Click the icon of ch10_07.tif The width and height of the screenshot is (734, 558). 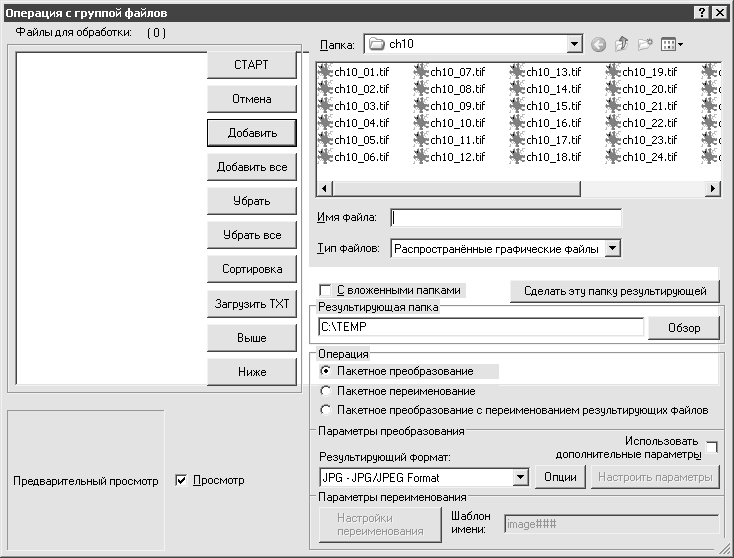[x=421, y=72]
